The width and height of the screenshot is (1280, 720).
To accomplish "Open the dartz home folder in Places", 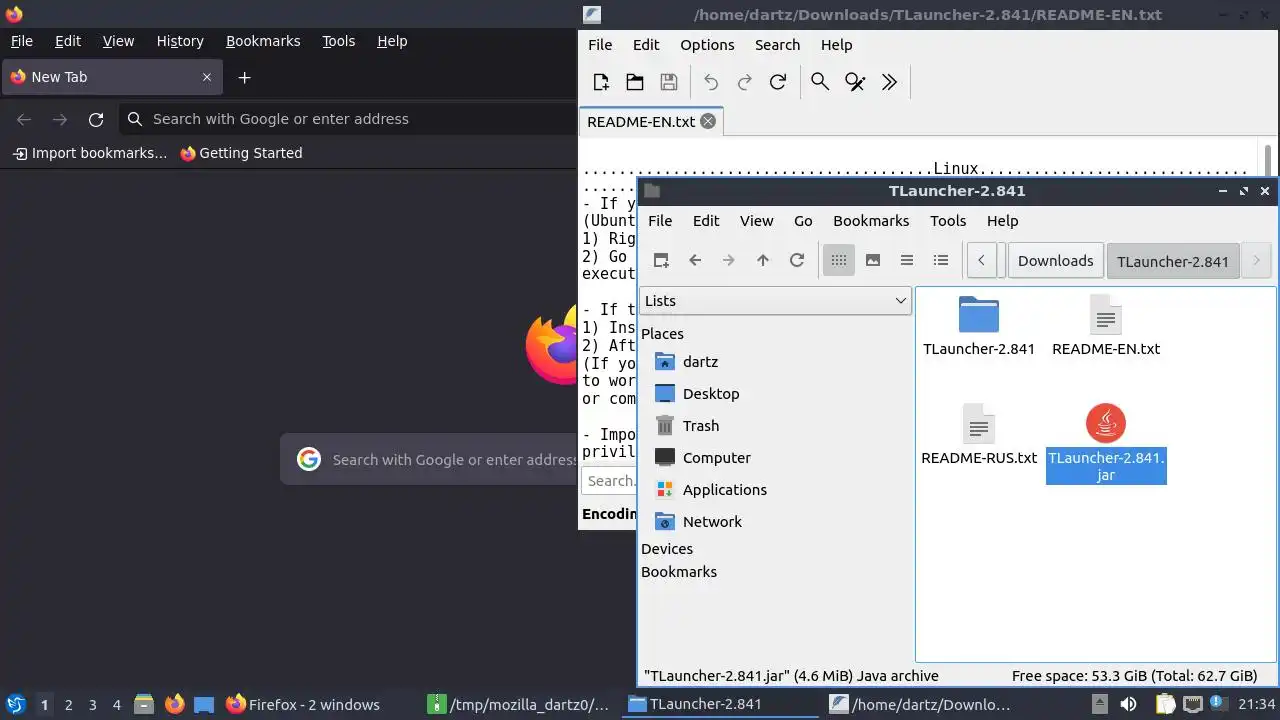I will click(x=700, y=362).
